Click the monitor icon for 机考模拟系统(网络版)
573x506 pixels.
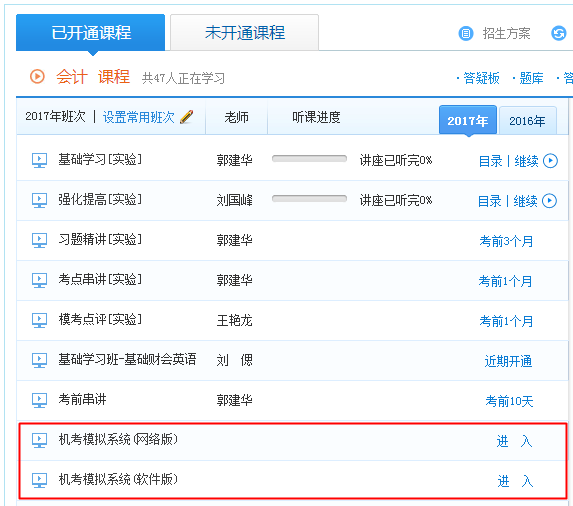[x=39, y=440]
